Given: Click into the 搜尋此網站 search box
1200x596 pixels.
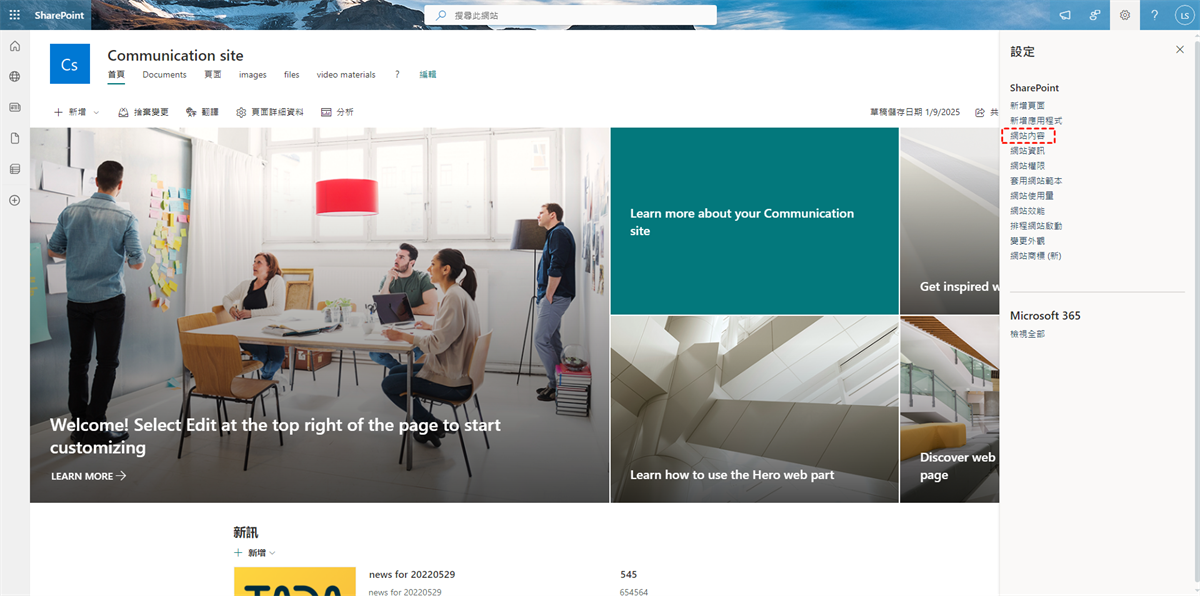Looking at the screenshot, I should pos(571,15).
